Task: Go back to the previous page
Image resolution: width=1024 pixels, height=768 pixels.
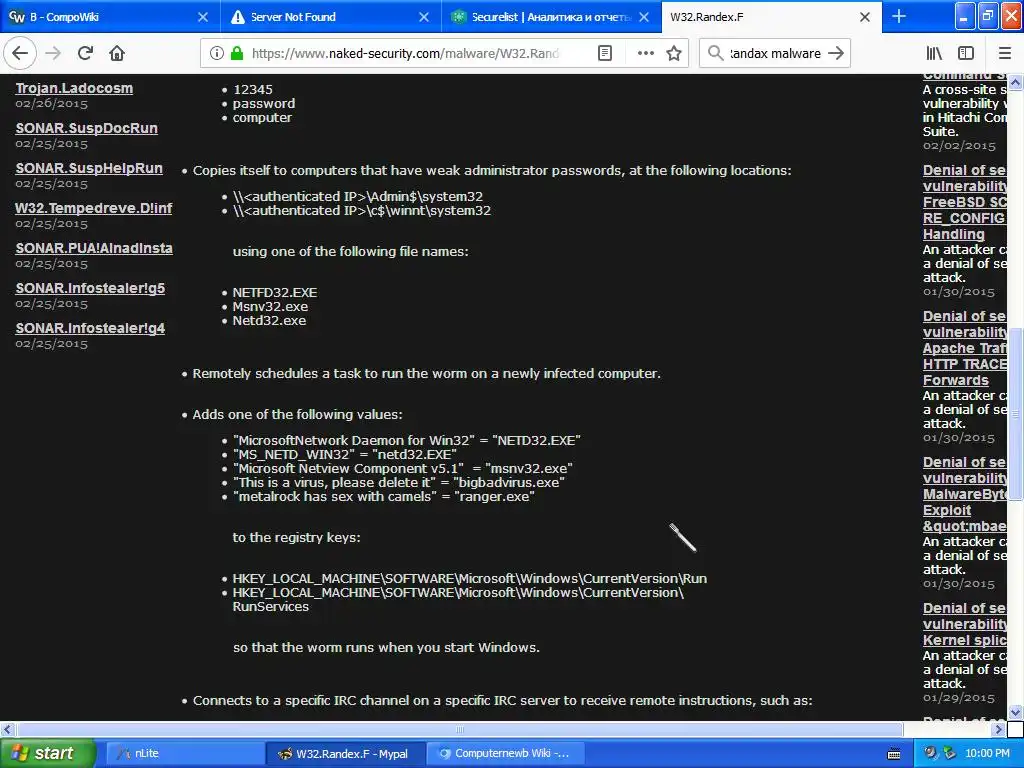Action: coord(20,53)
